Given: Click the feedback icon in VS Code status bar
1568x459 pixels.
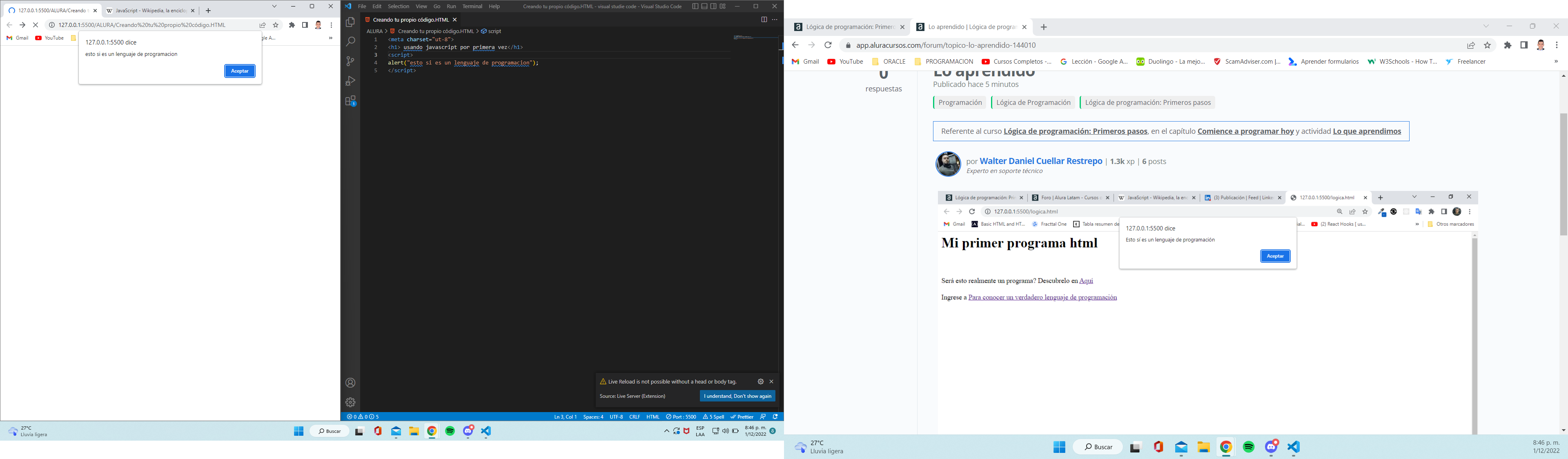Looking at the screenshot, I should pos(763,417).
